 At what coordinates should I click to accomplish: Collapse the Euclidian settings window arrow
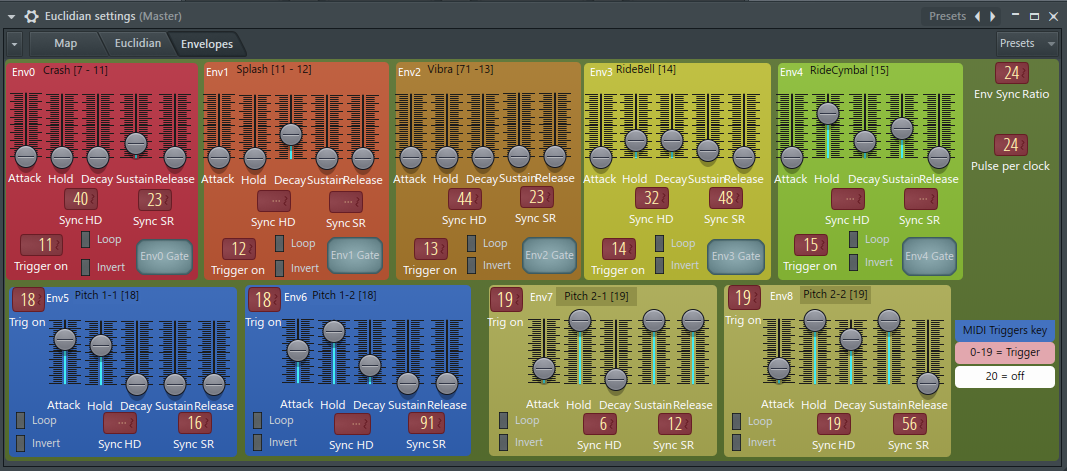point(12,16)
